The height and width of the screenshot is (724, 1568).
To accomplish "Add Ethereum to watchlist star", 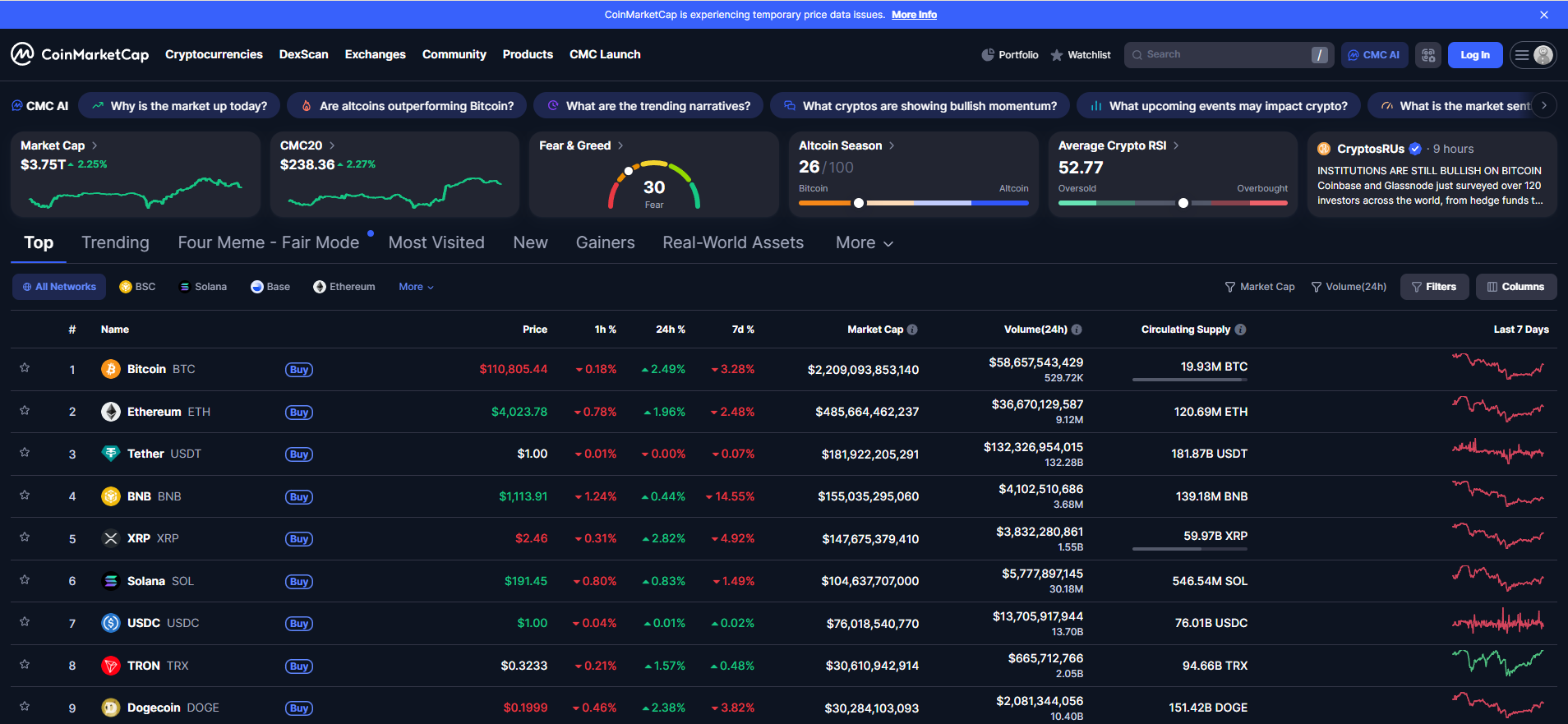I will click(x=25, y=410).
